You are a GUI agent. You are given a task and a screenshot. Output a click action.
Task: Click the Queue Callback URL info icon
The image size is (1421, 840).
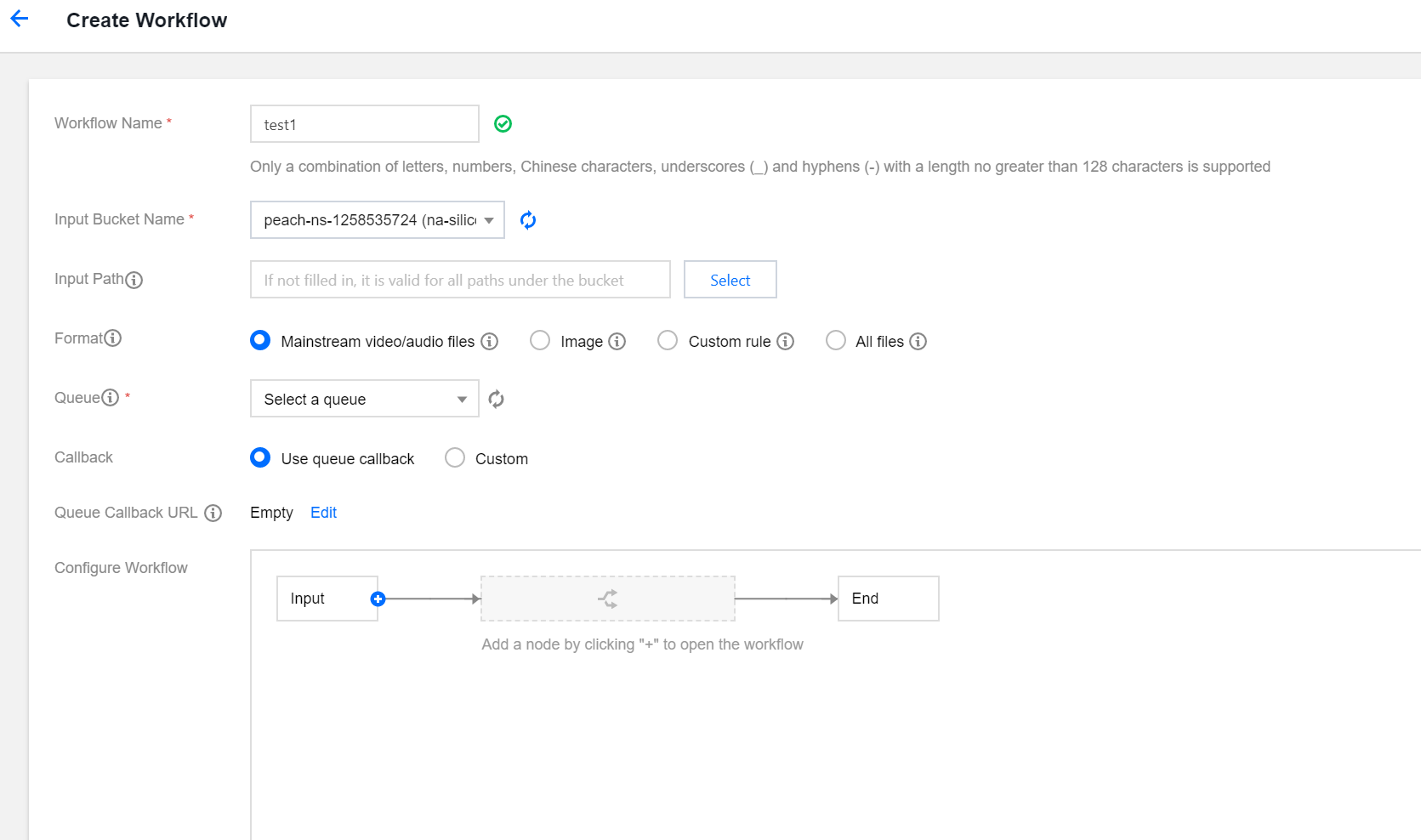213,513
